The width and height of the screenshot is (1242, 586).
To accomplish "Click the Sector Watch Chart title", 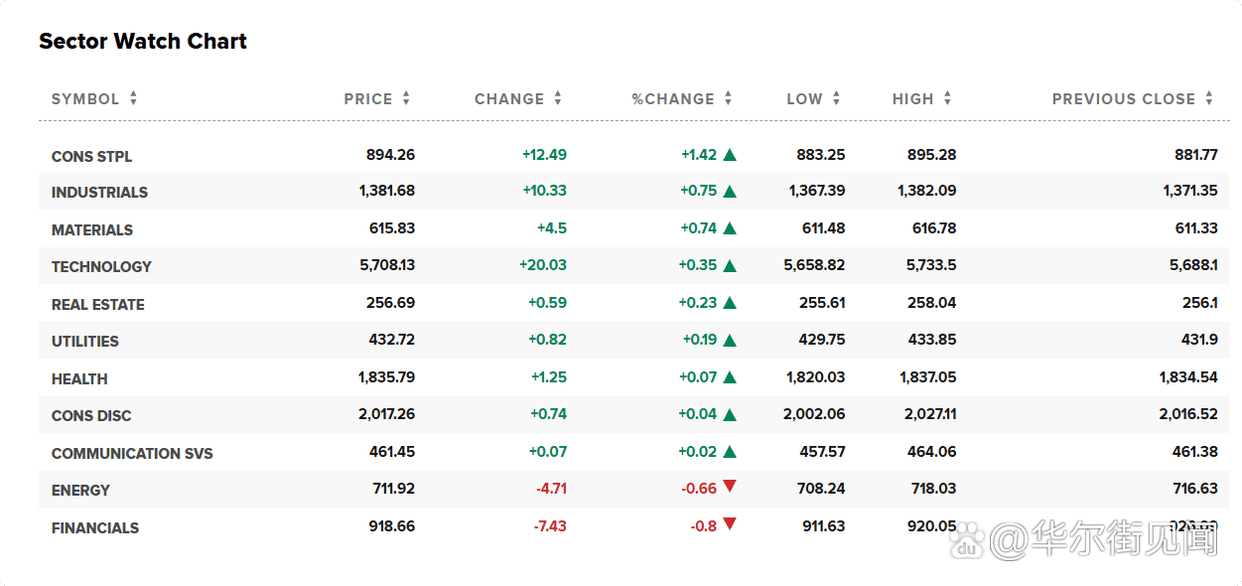I will [143, 41].
